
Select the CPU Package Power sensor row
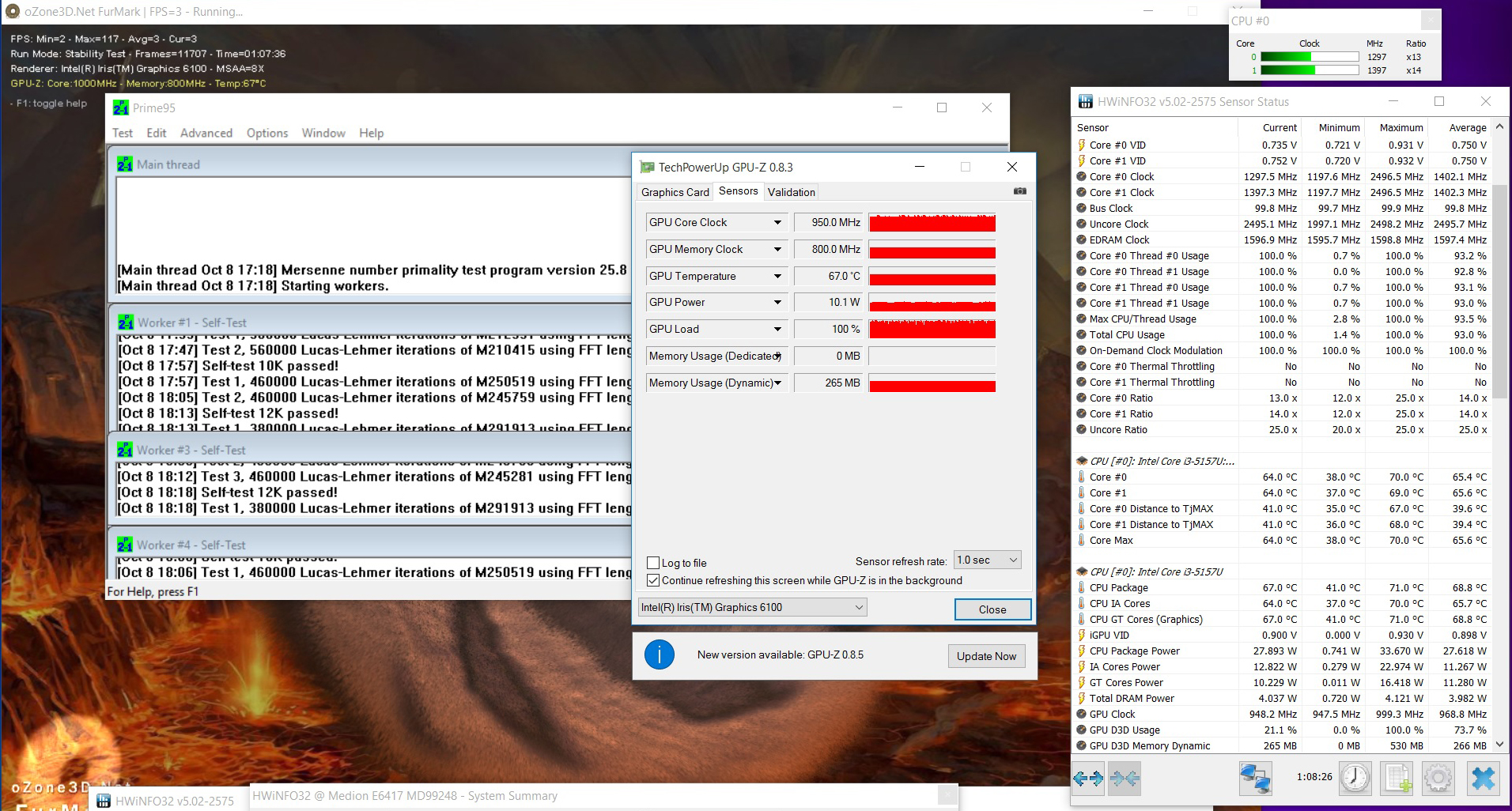[x=1282, y=651]
